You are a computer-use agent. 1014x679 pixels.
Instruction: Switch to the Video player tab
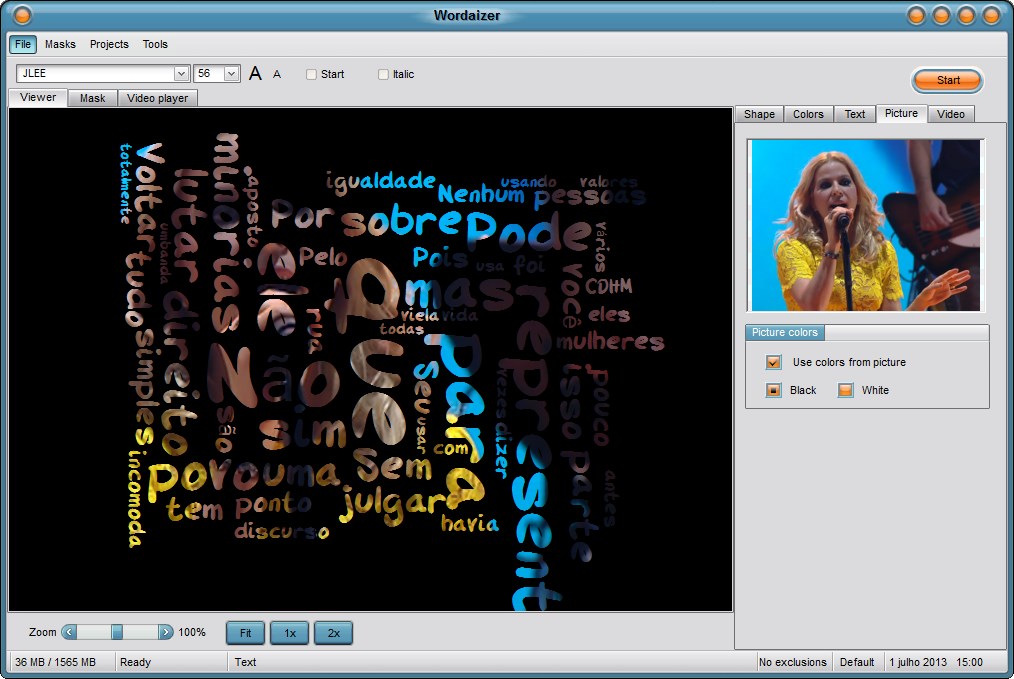(157, 98)
